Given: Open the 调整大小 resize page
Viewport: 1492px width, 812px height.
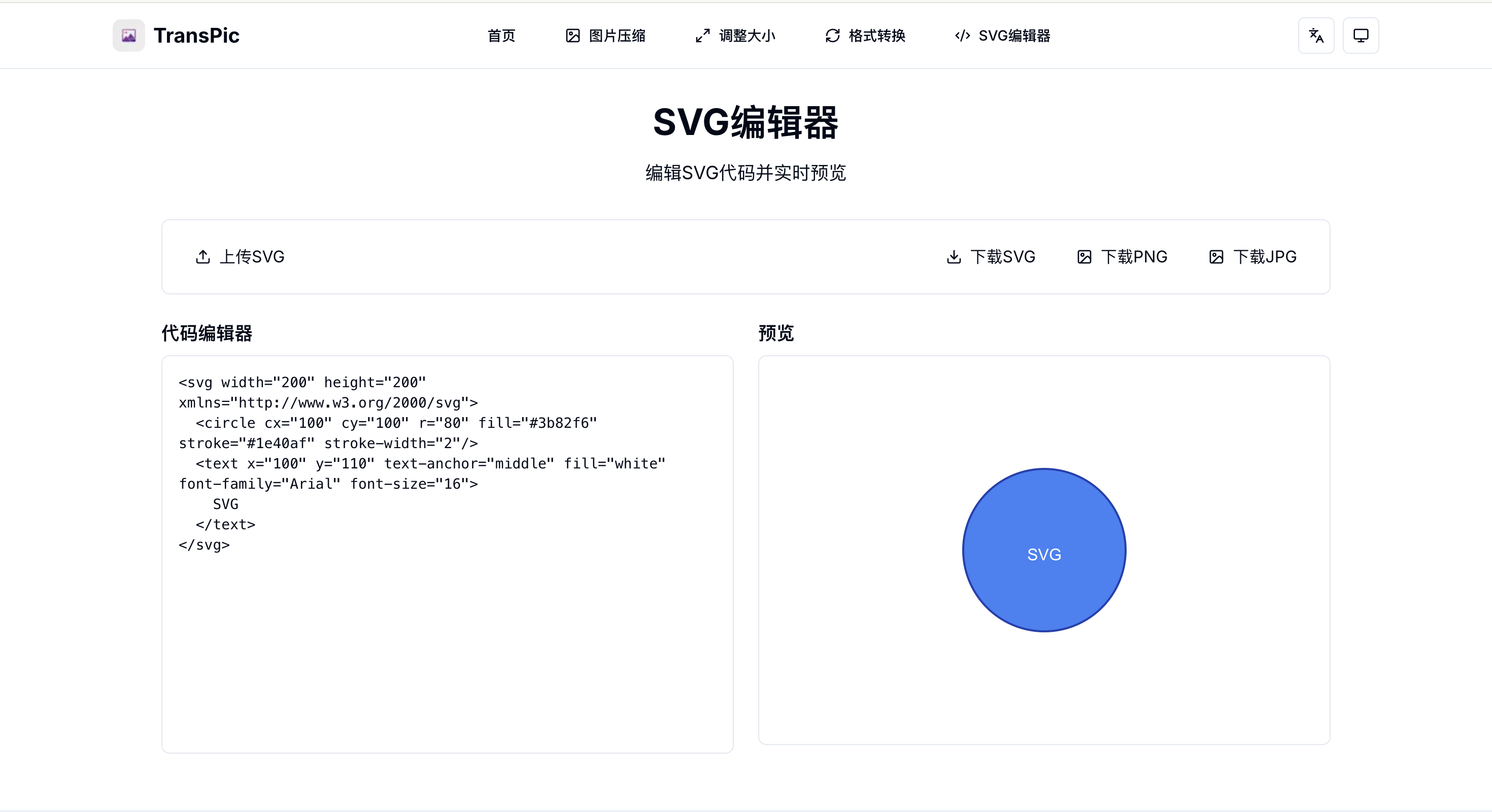Looking at the screenshot, I should click(x=735, y=36).
